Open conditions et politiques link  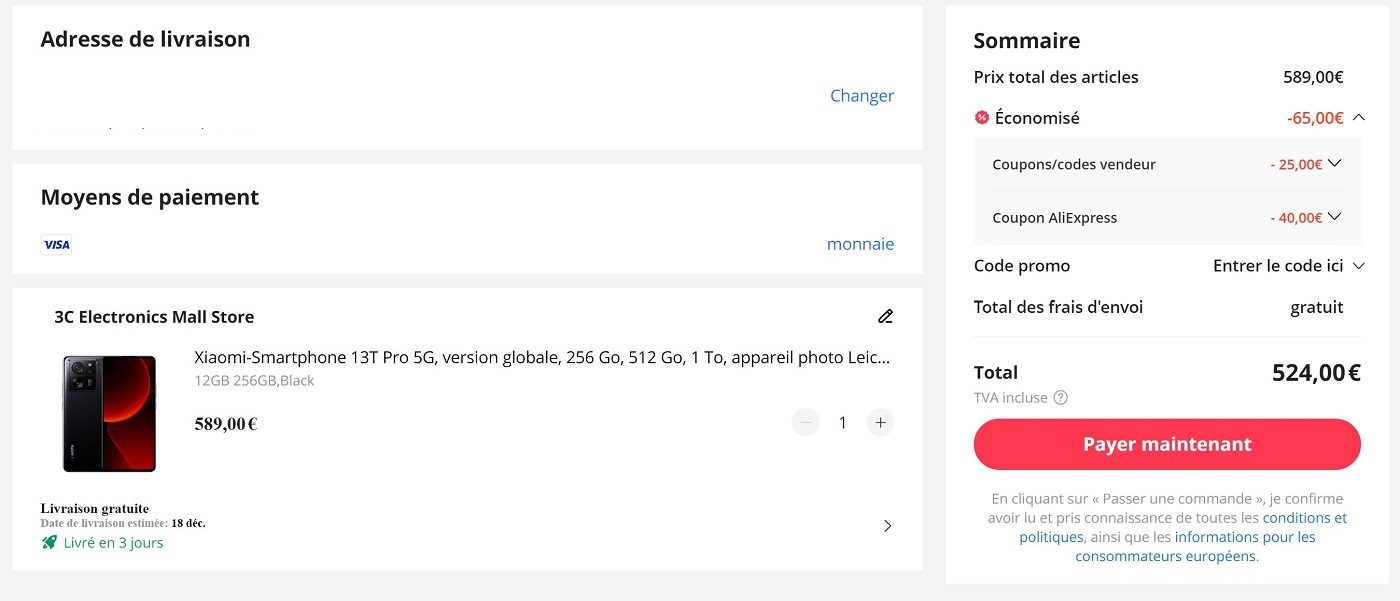(x=1183, y=528)
